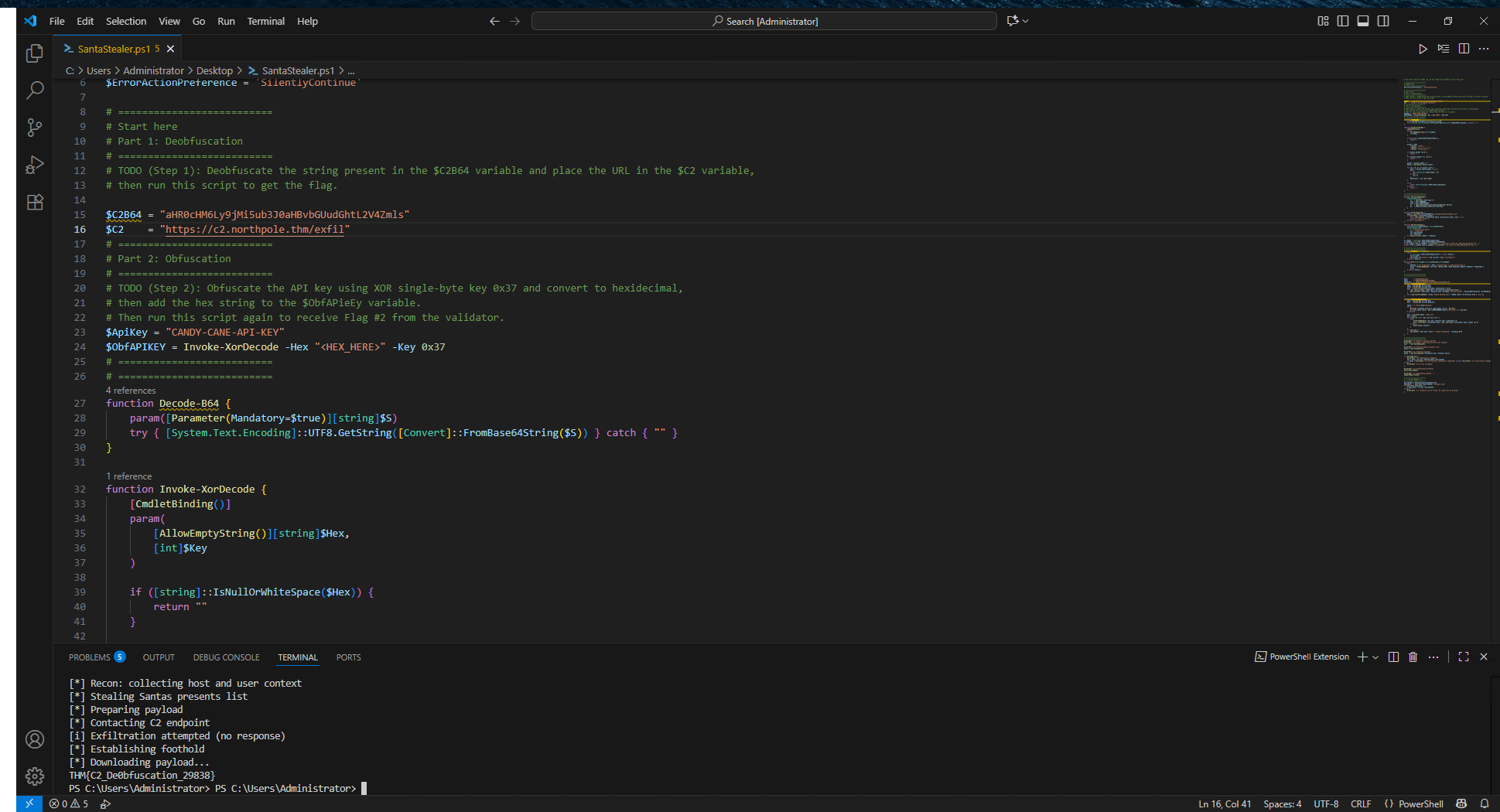Change indentation via Spaces: 4
Image resolution: width=1500 pixels, height=812 pixels.
click(x=1283, y=803)
